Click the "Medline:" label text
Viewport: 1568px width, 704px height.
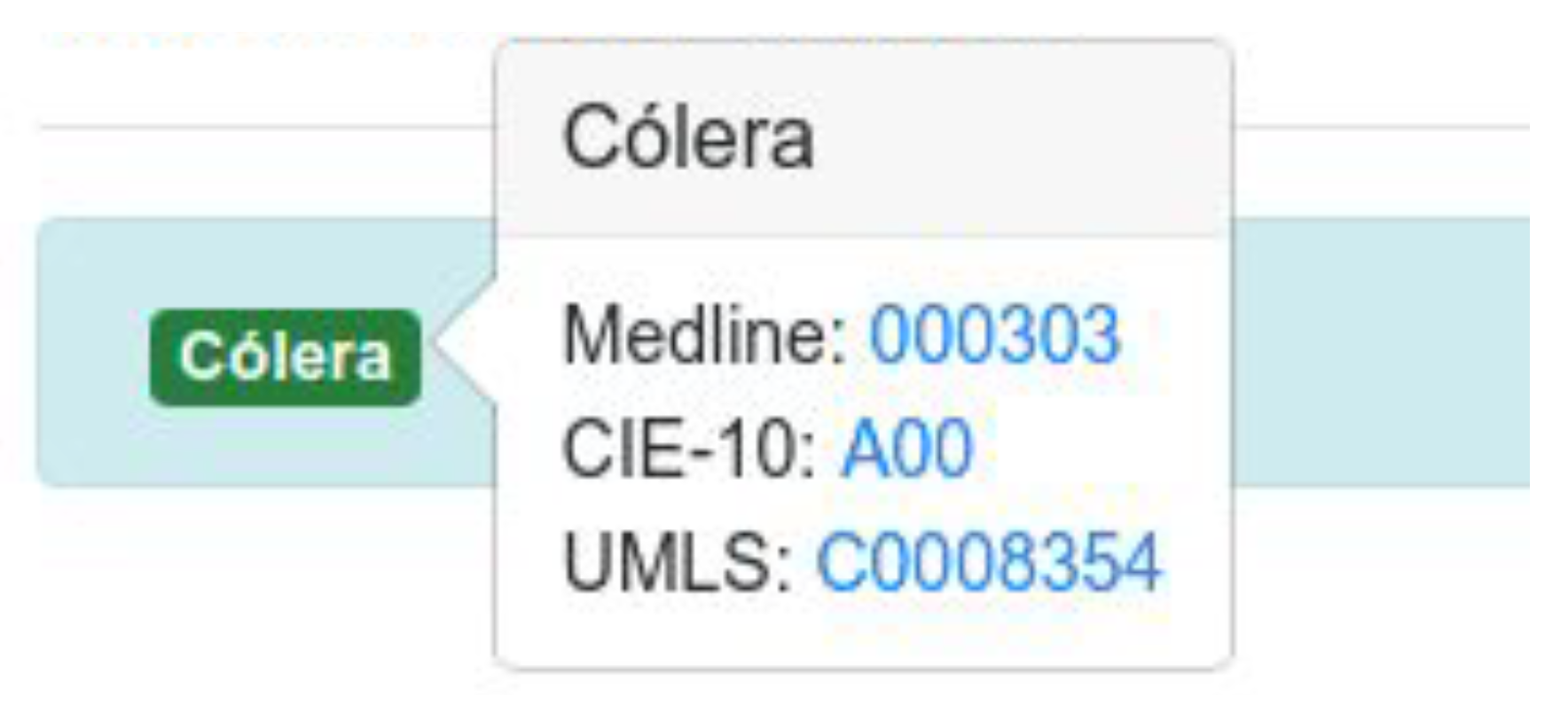tap(706, 335)
